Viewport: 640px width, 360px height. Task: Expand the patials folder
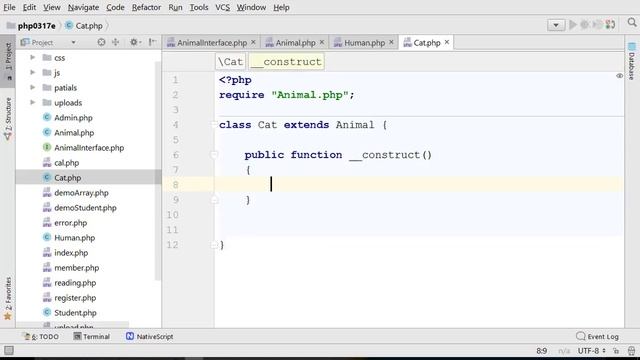click(x=33, y=87)
